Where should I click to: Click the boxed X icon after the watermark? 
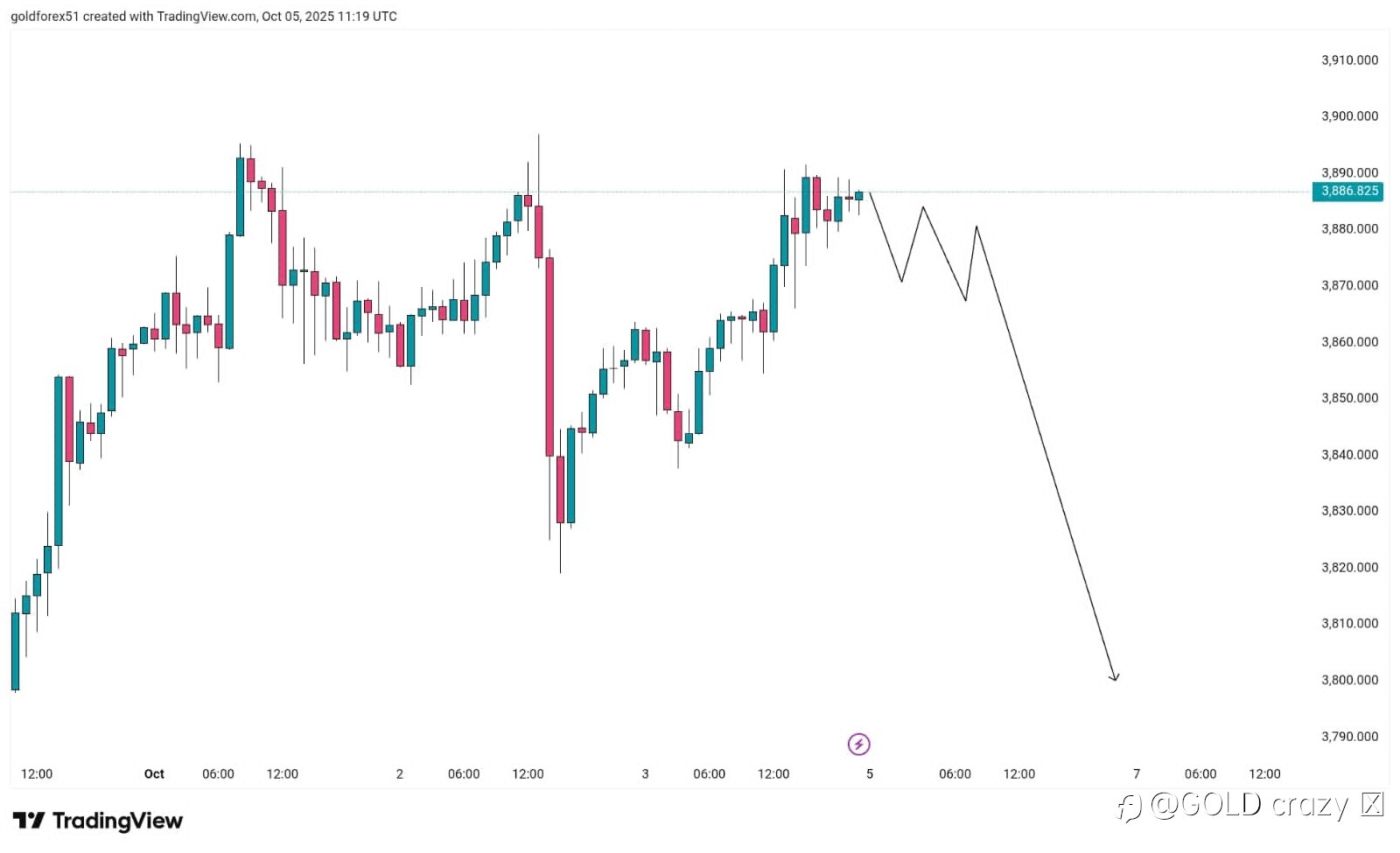point(1372,804)
